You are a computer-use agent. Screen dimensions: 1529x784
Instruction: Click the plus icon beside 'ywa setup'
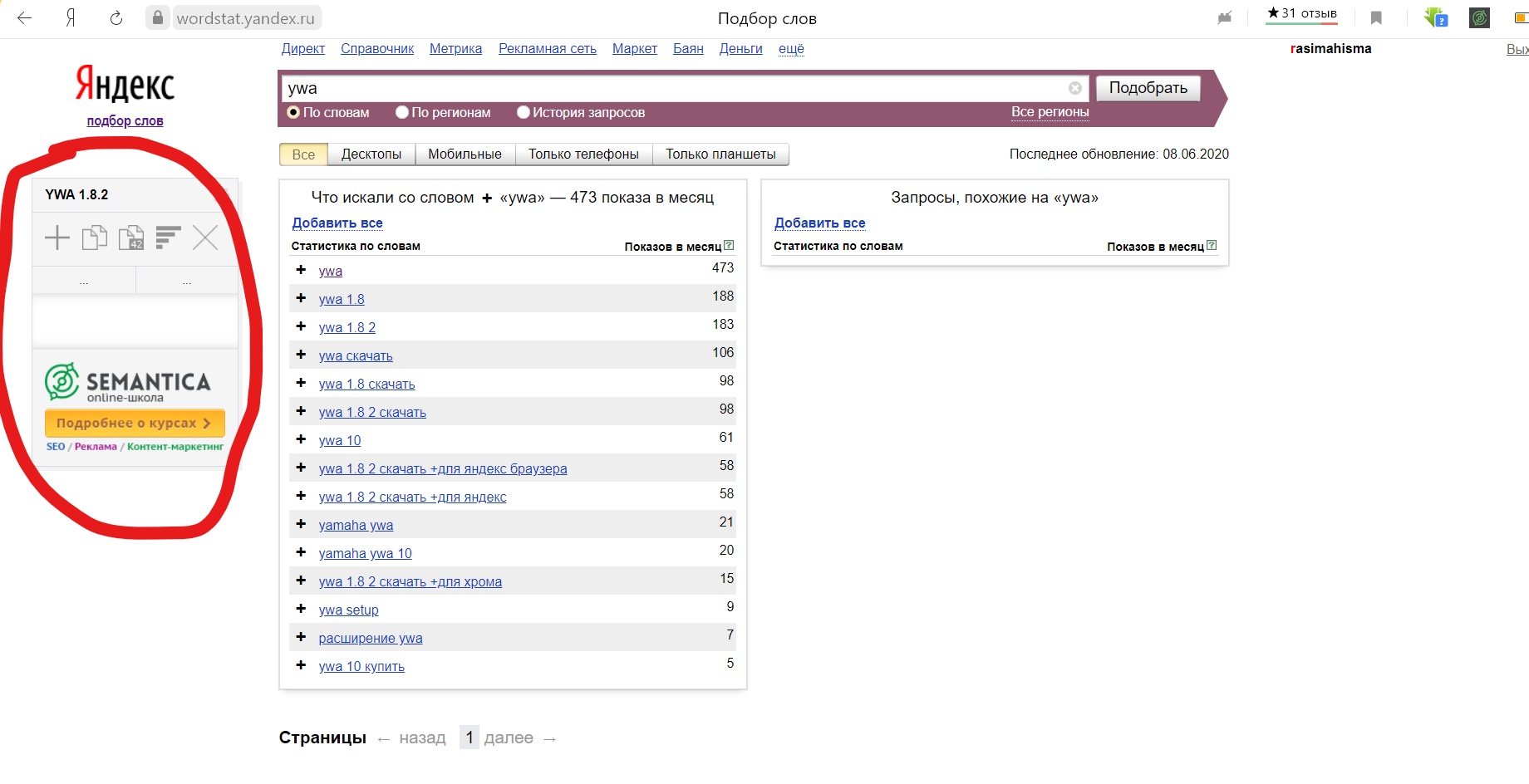(301, 609)
